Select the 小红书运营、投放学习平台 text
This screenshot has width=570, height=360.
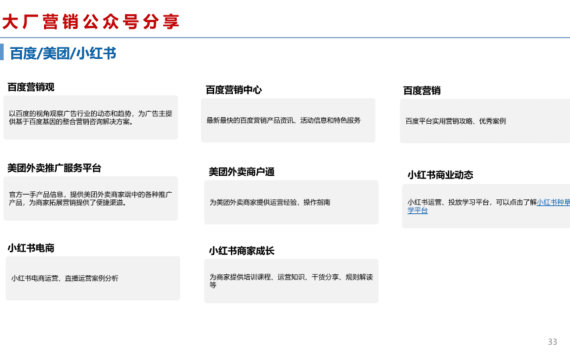449,202
